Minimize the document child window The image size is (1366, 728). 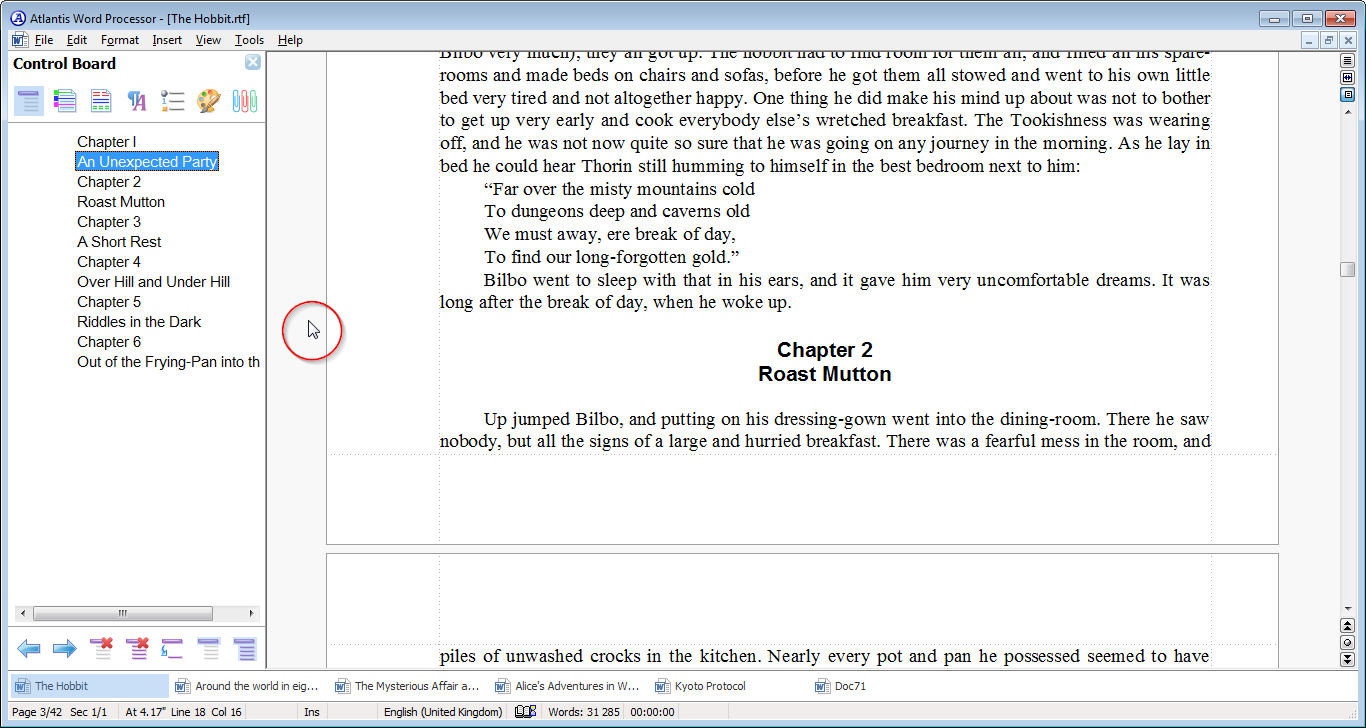[x=1311, y=40]
